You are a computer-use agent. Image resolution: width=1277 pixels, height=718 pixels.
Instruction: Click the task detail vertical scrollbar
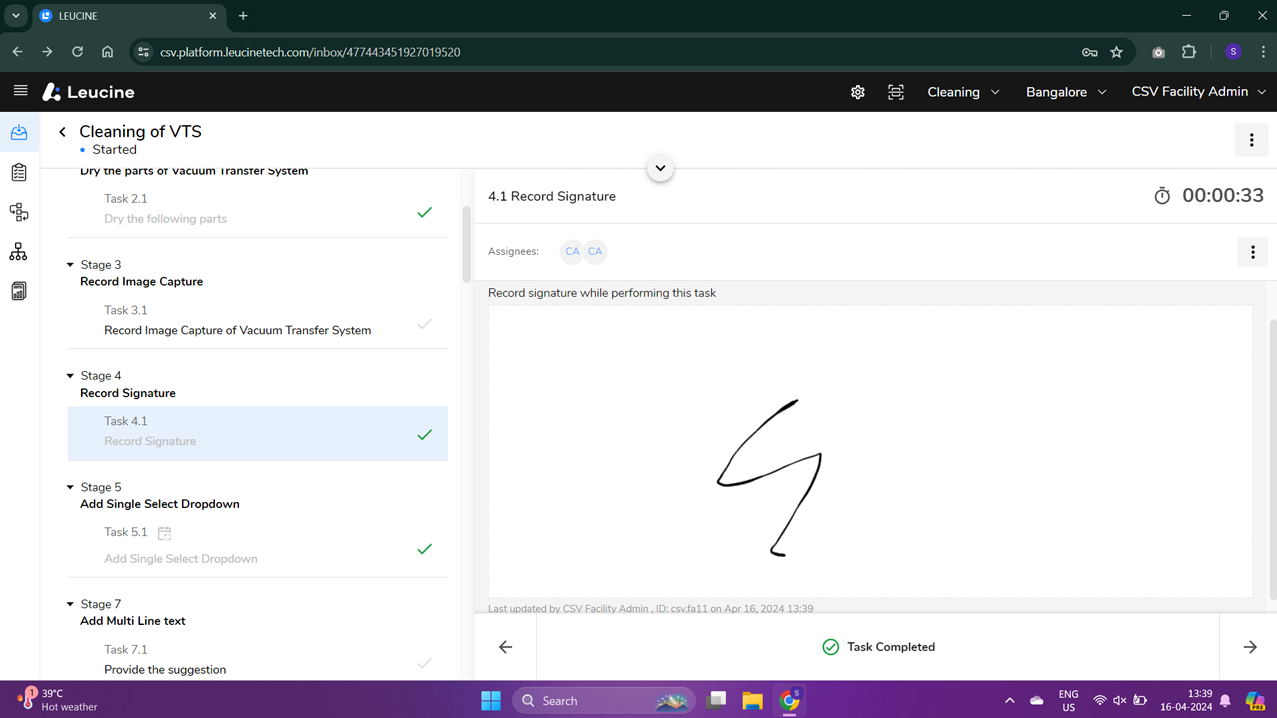click(1272, 460)
